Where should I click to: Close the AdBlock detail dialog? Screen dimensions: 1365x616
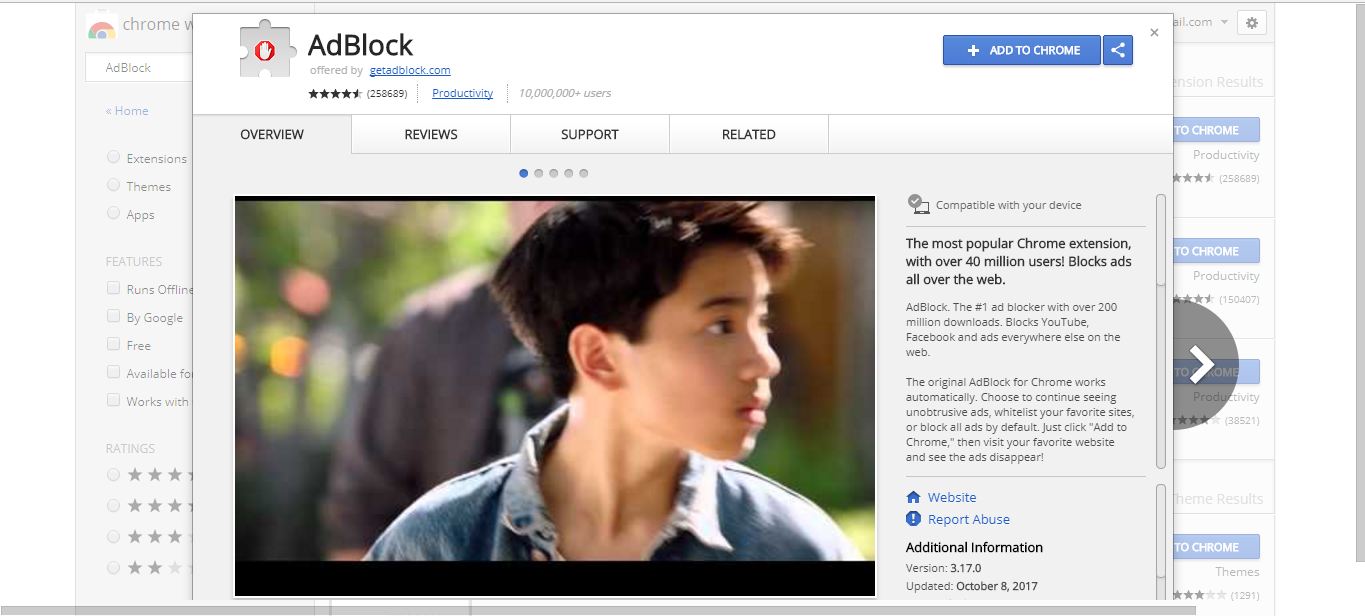coord(1154,33)
